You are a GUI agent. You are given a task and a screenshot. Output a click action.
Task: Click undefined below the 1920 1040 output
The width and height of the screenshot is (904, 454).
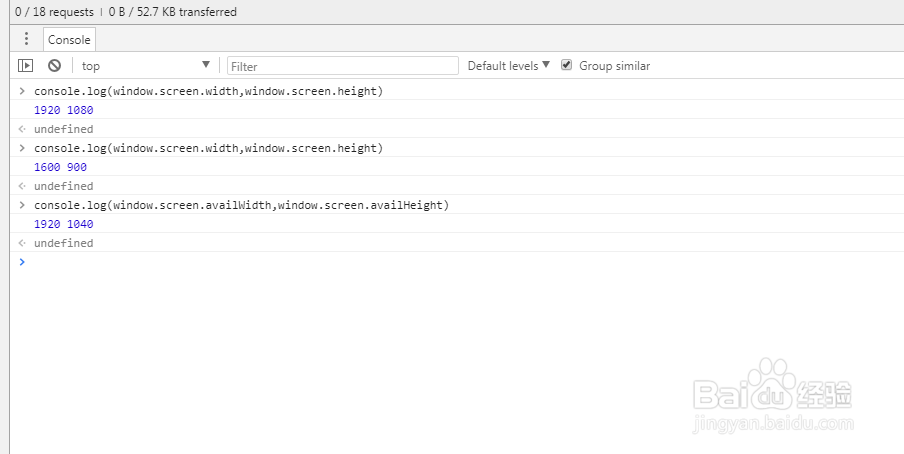63,243
